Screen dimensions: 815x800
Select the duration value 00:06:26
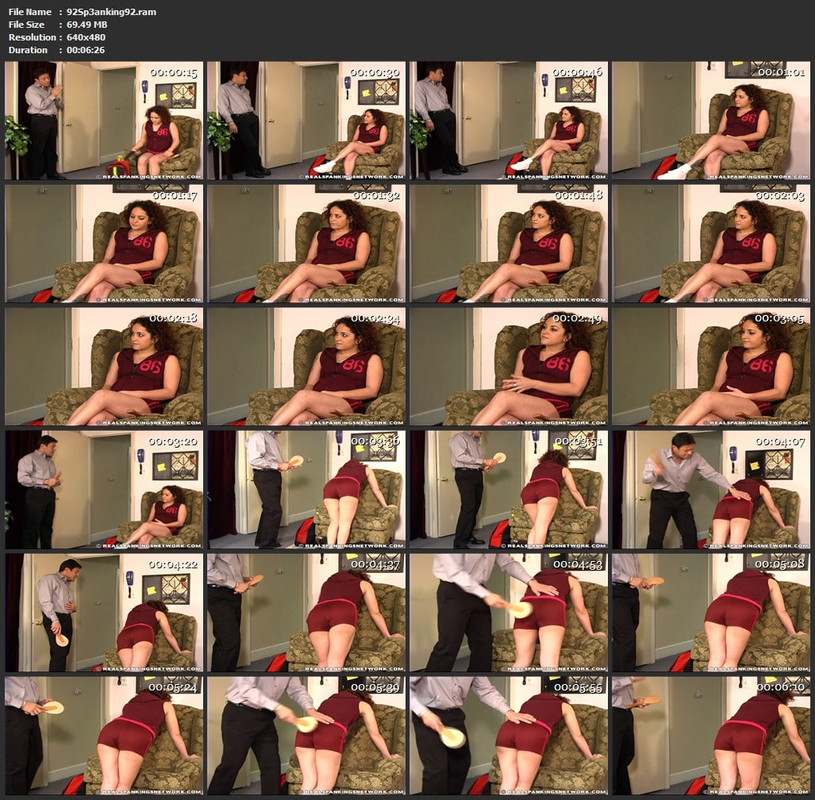(85, 50)
